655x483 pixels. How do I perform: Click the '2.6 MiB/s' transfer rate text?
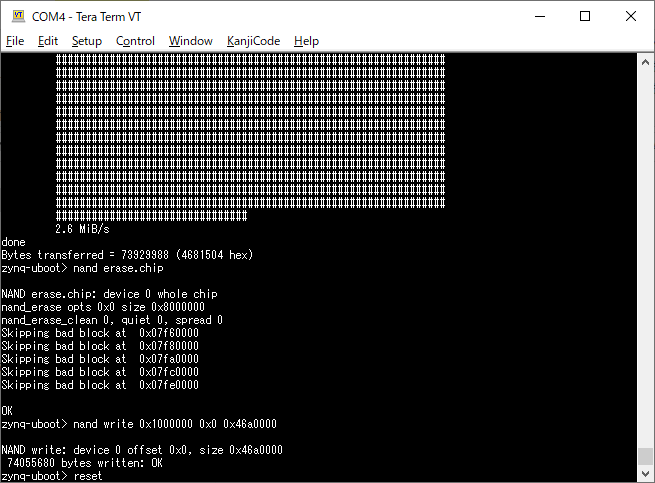[82, 229]
